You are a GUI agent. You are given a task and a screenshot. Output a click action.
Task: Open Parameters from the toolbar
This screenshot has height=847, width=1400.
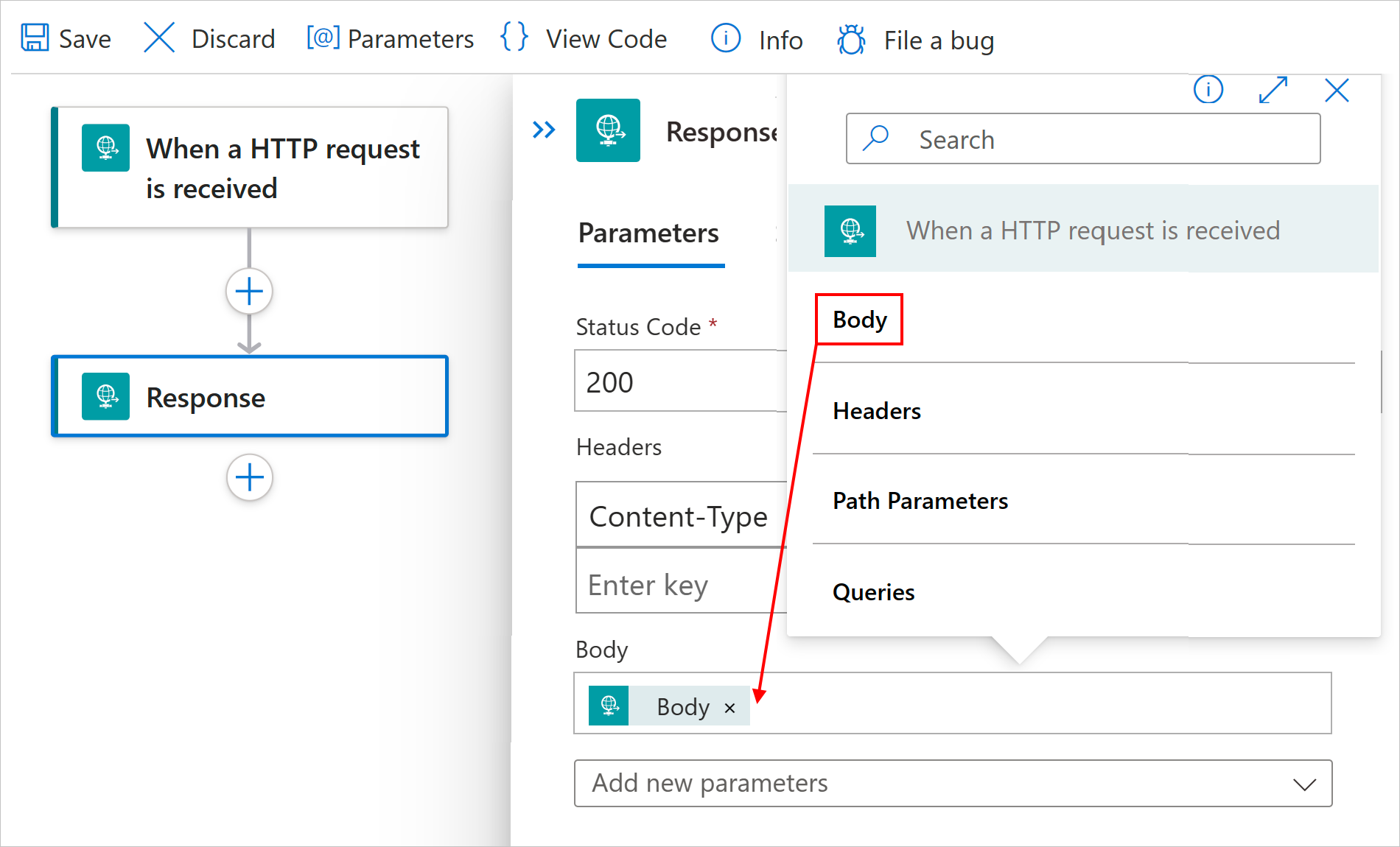(x=391, y=38)
